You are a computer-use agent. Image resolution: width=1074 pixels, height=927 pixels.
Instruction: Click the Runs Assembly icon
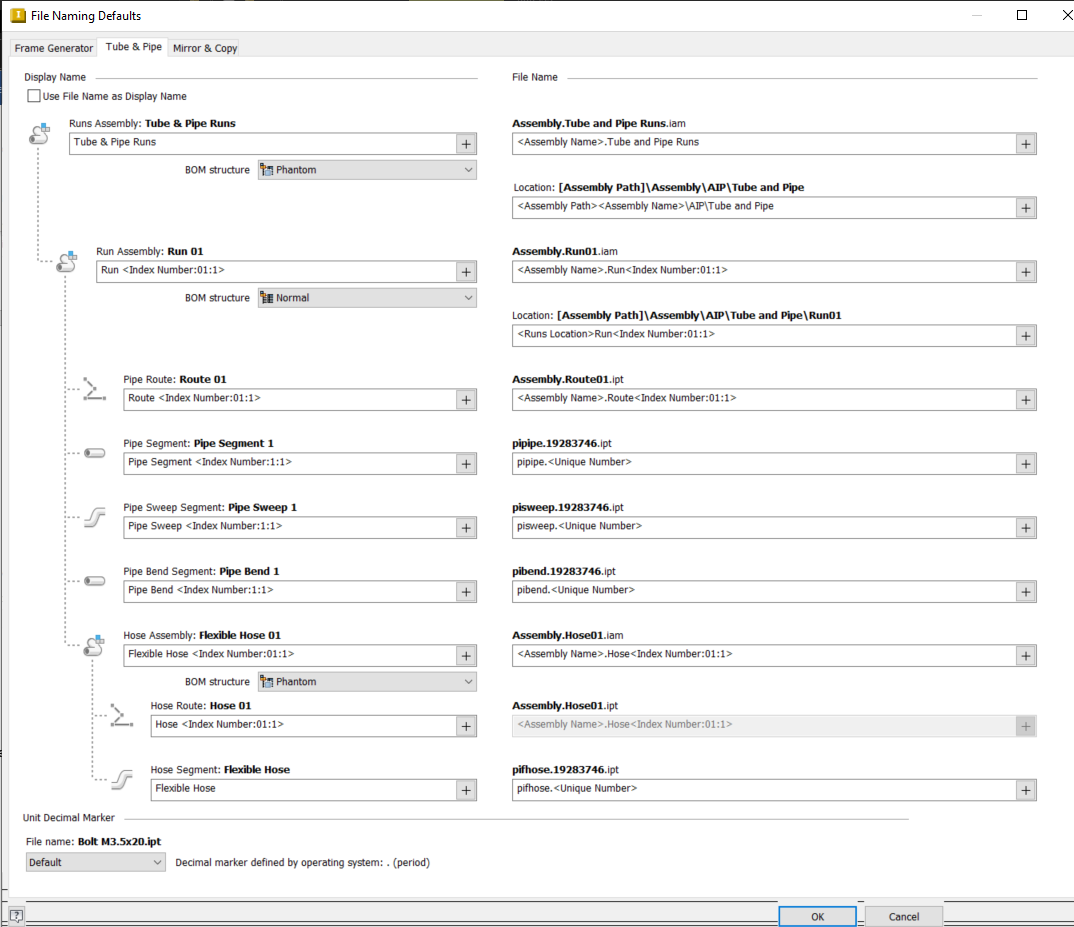(x=40, y=134)
